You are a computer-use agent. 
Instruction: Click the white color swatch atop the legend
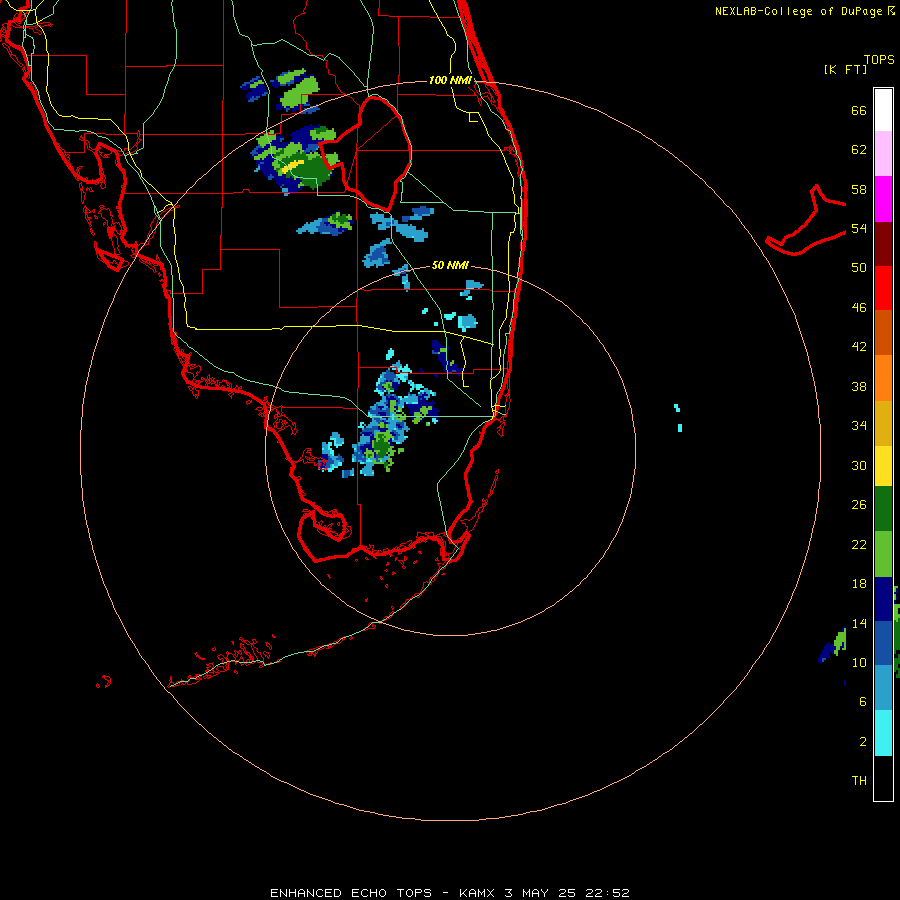pyautogui.click(x=883, y=110)
